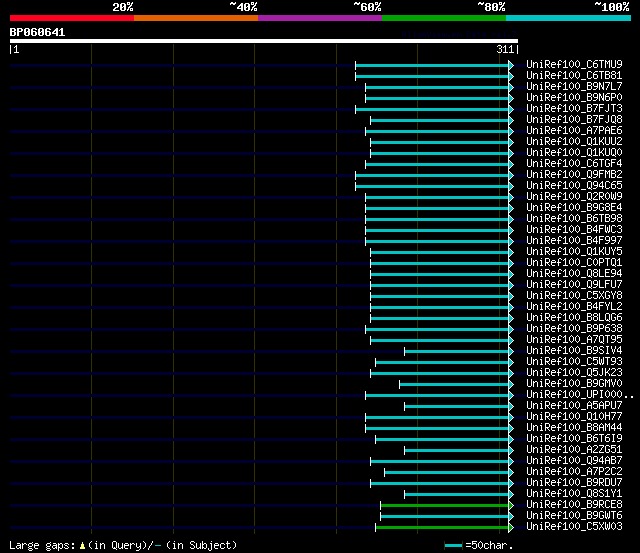Open hit UniRef100_Q94C65
This screenshot has width=640, height=553.
pyautogui.click(x=574, y=185)
